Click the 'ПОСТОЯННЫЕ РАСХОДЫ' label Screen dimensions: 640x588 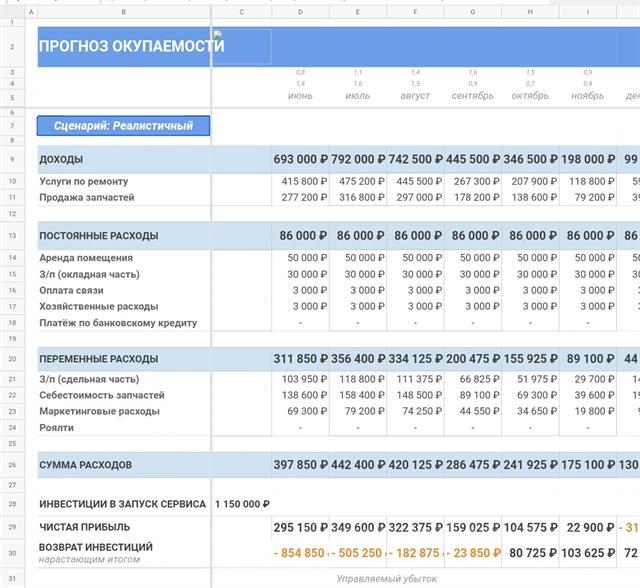pyautogui.click(x=99, y=236)
